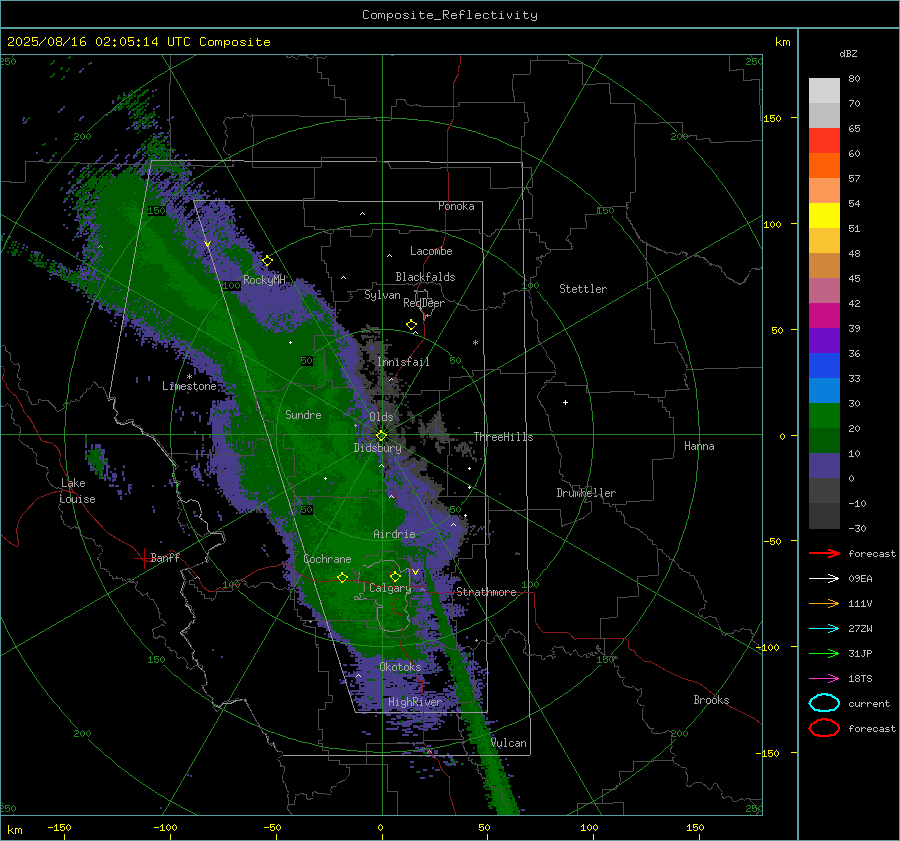Select the magenta 39-42 dBZ swatch
Screen dimensions: 900x841
(x=824, y=316)
